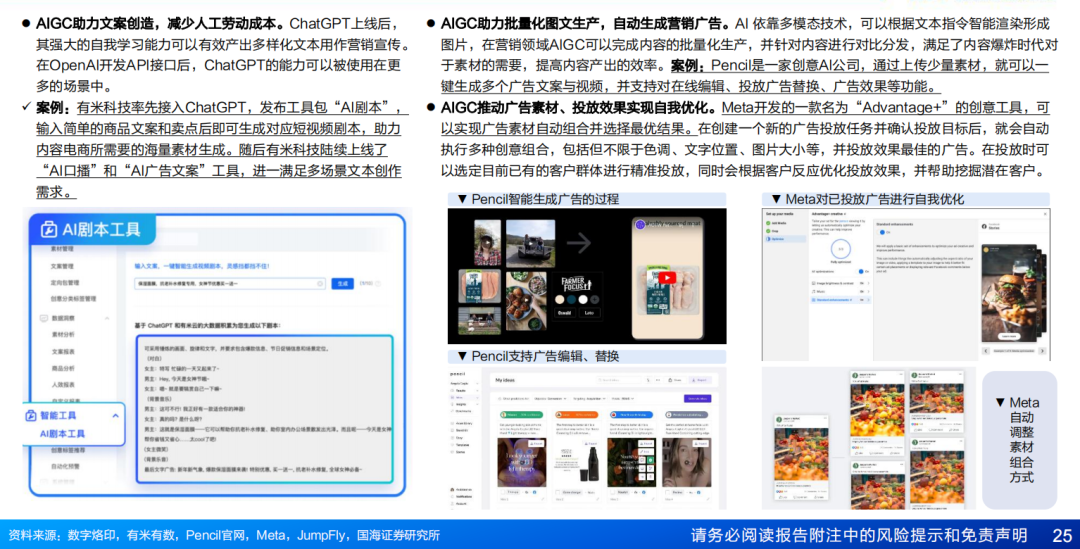Screen dimensions: 1080x549
Task: Open 人效报表 in the sidebar
Action: pyautogui.click(x=63, y=385)
